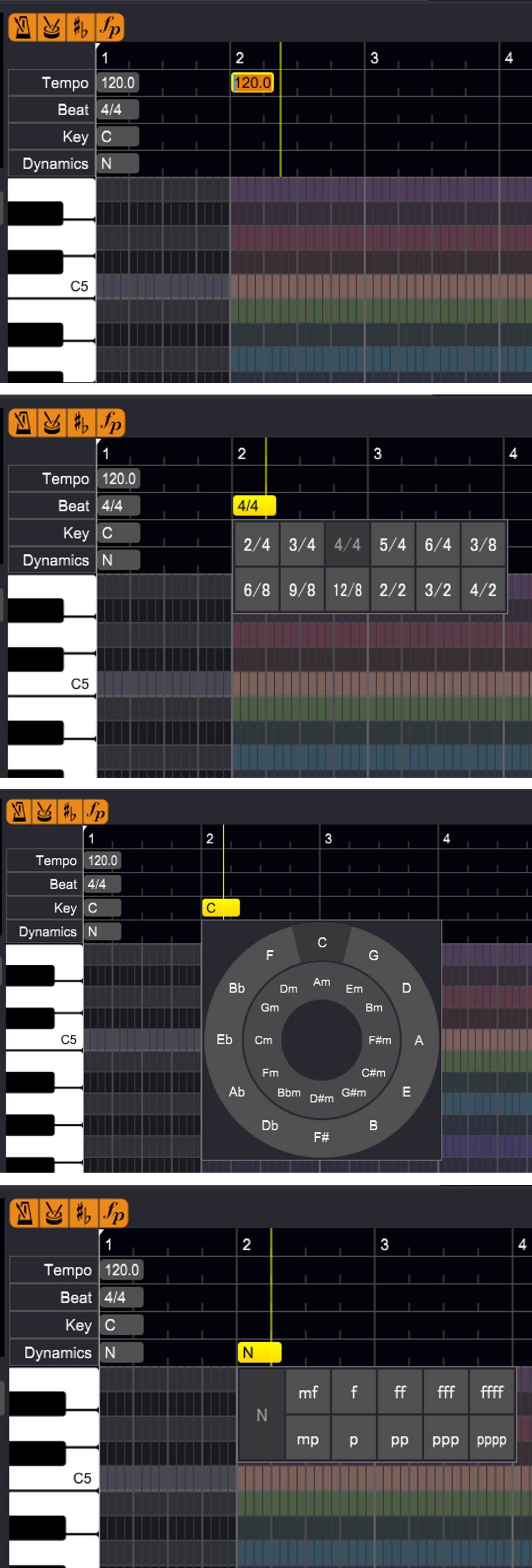Viewport: 532px width, 1568px height.
Task: Select A major on the key wheel
Action: tap(419, 1040)
